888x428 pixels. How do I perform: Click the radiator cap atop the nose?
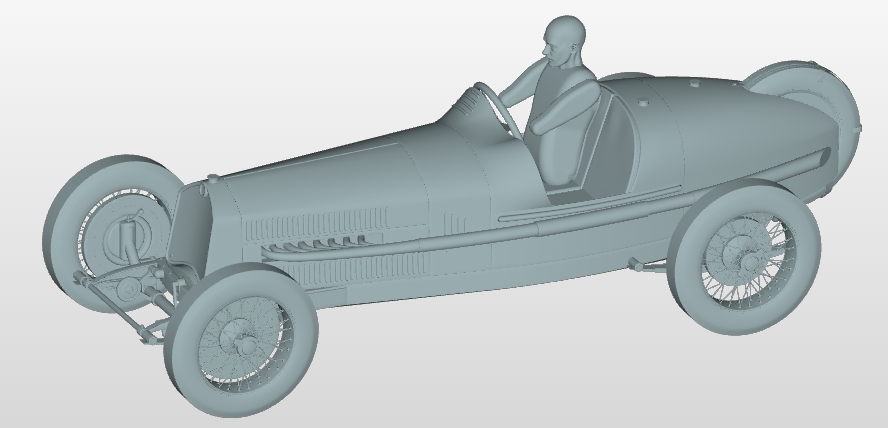[x=213, y=178]
